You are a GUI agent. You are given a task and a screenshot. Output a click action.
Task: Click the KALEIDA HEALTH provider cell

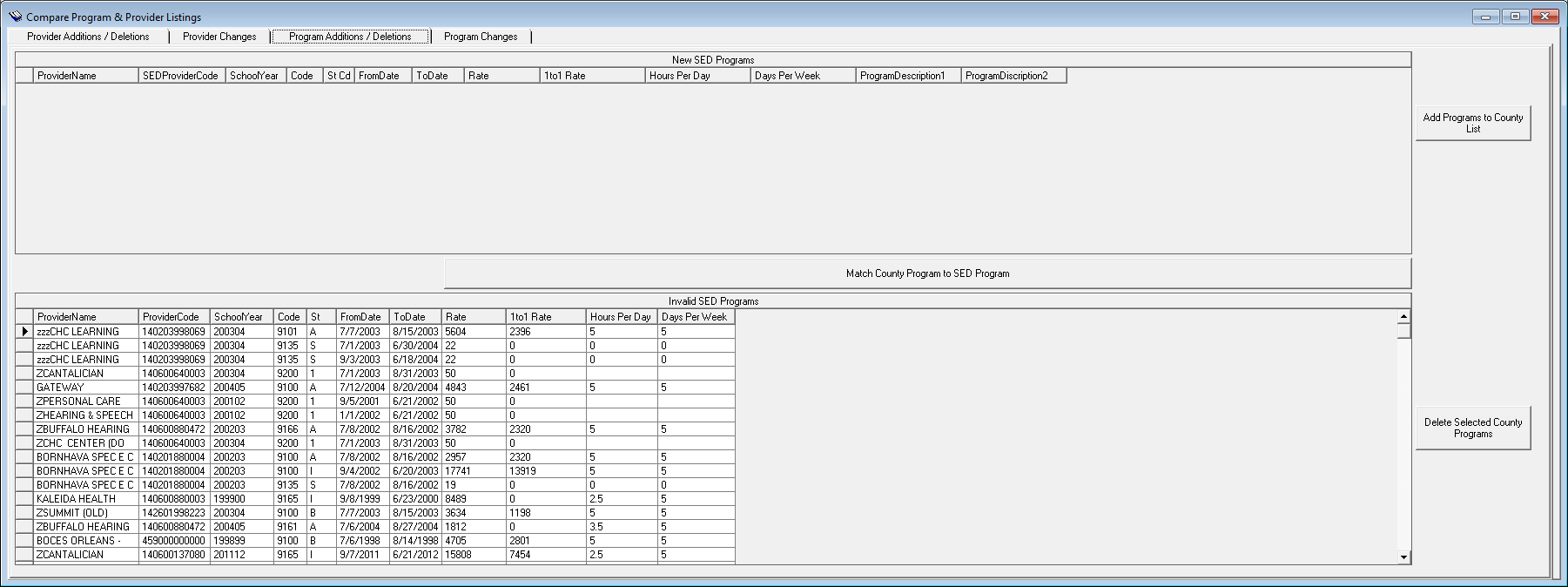coord(85,499)
